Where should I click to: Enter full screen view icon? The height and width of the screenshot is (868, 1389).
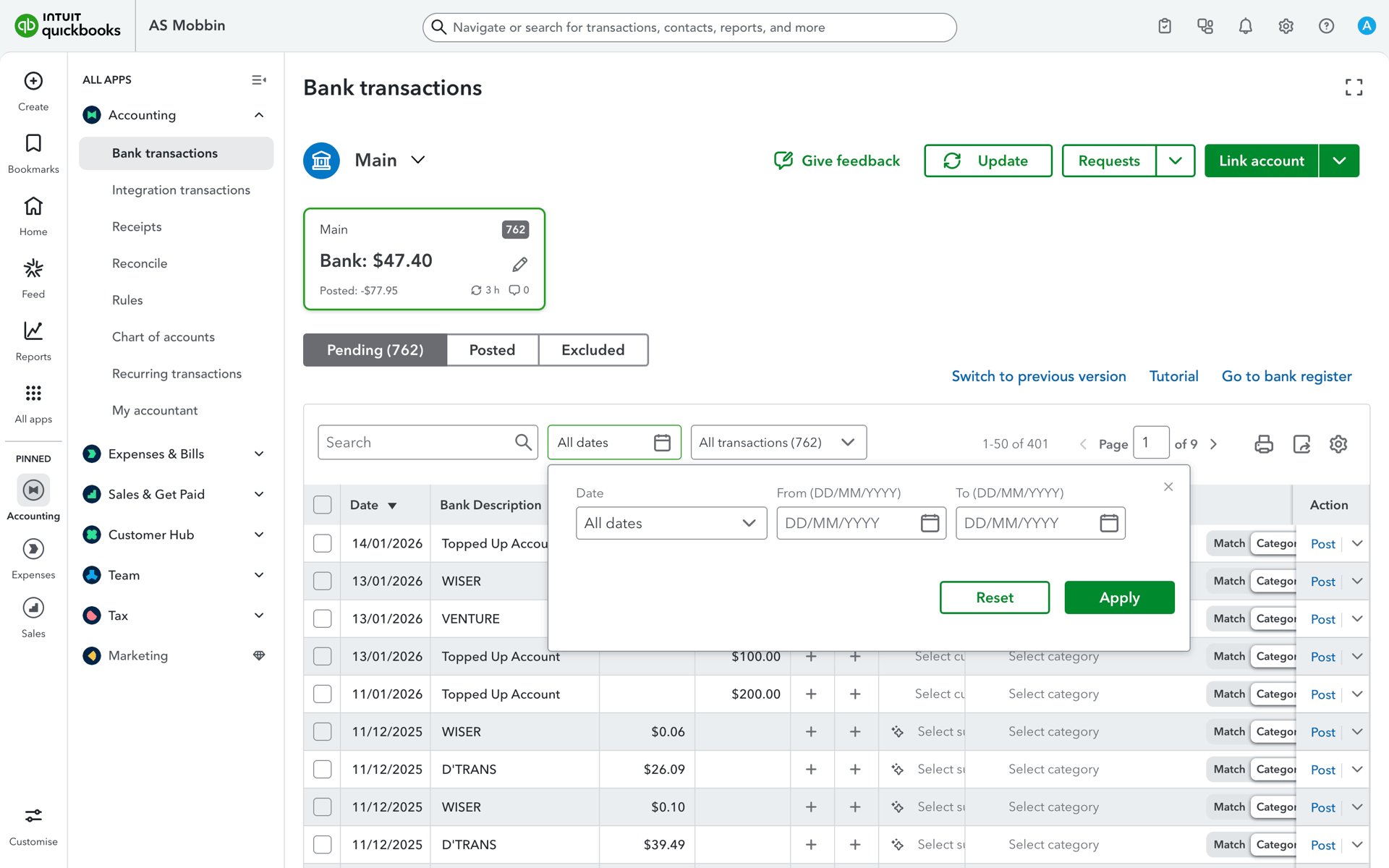[1354, 88]
